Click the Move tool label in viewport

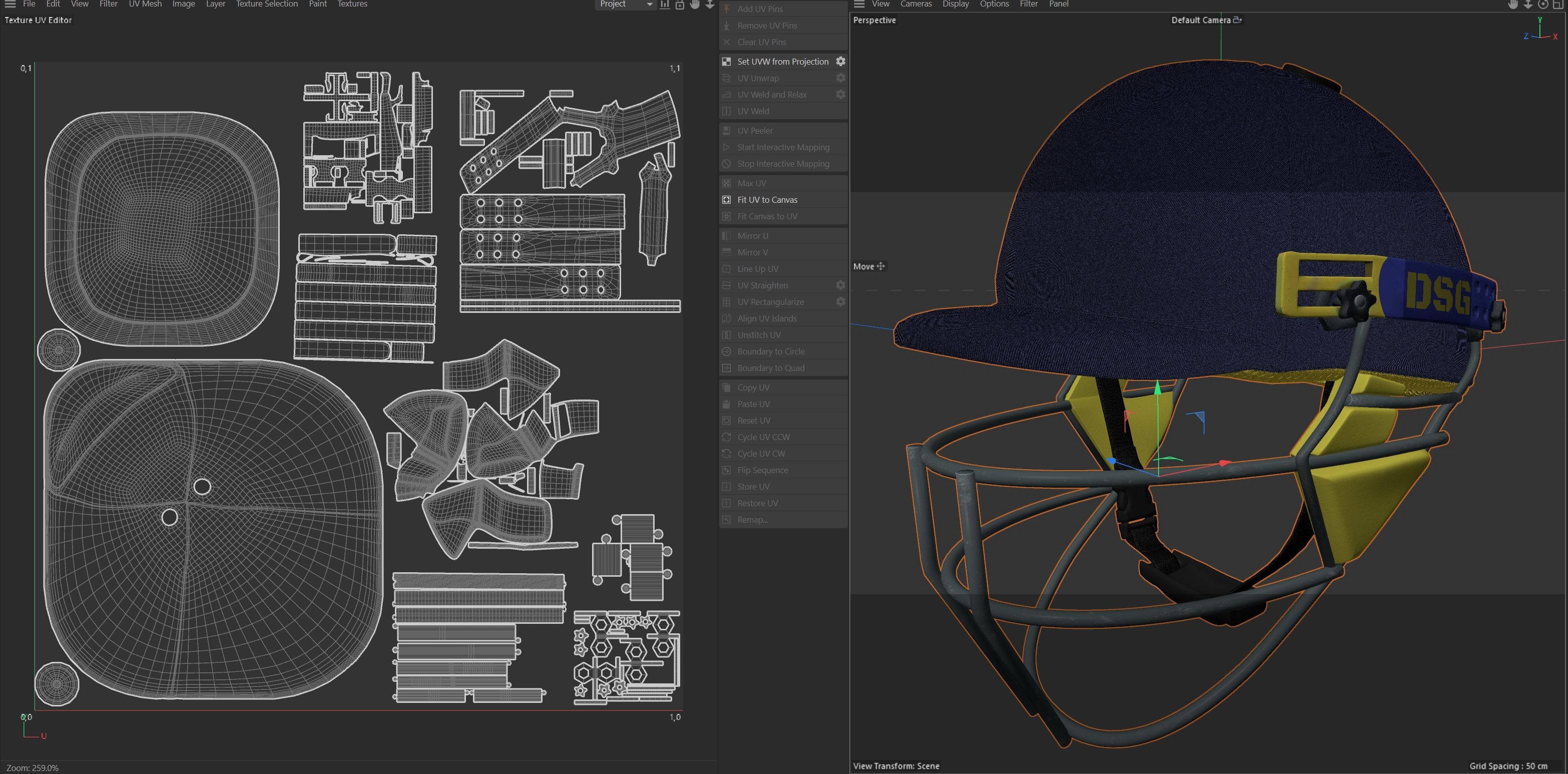863,266
